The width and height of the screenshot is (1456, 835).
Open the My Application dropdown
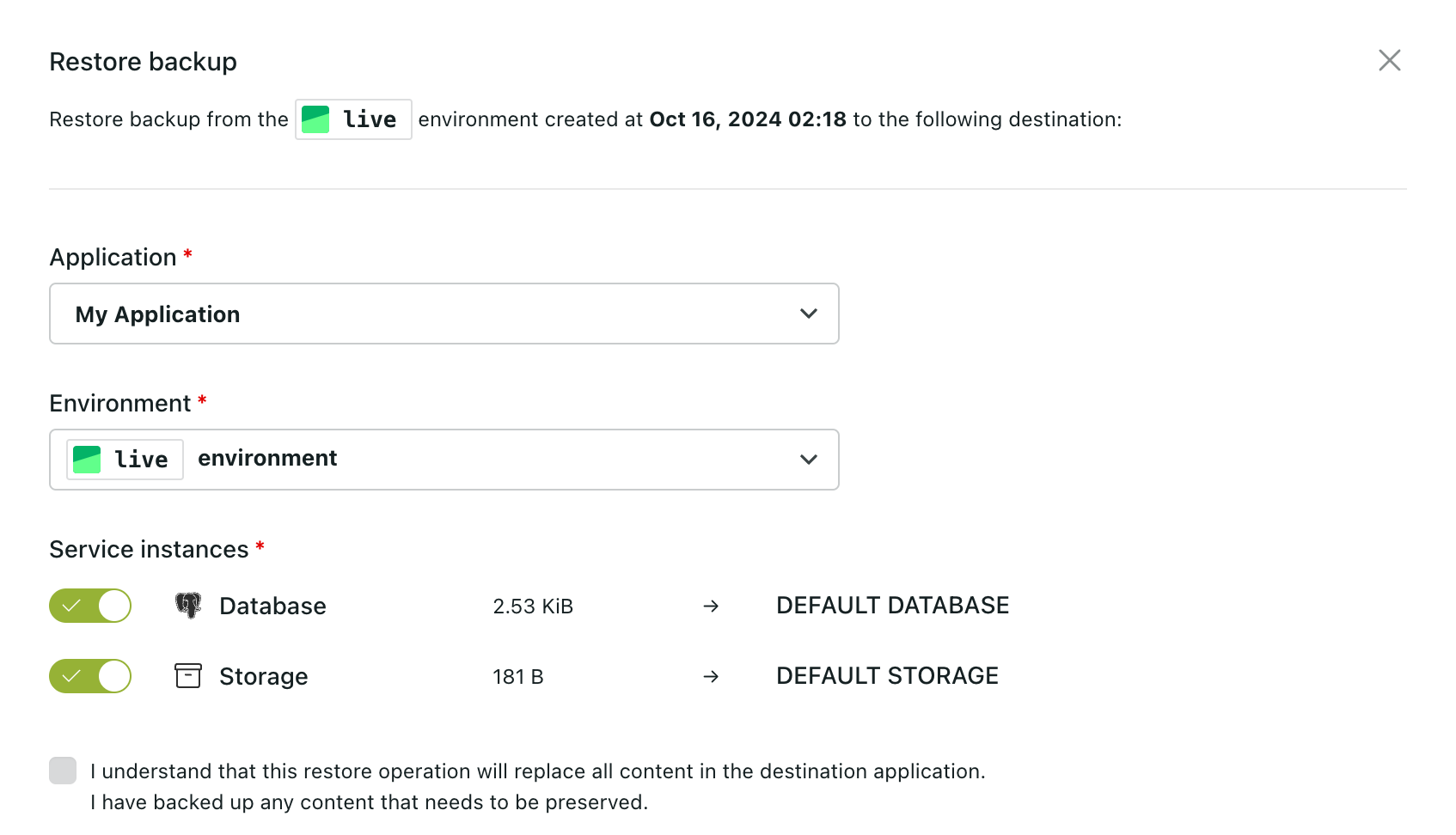444,314
